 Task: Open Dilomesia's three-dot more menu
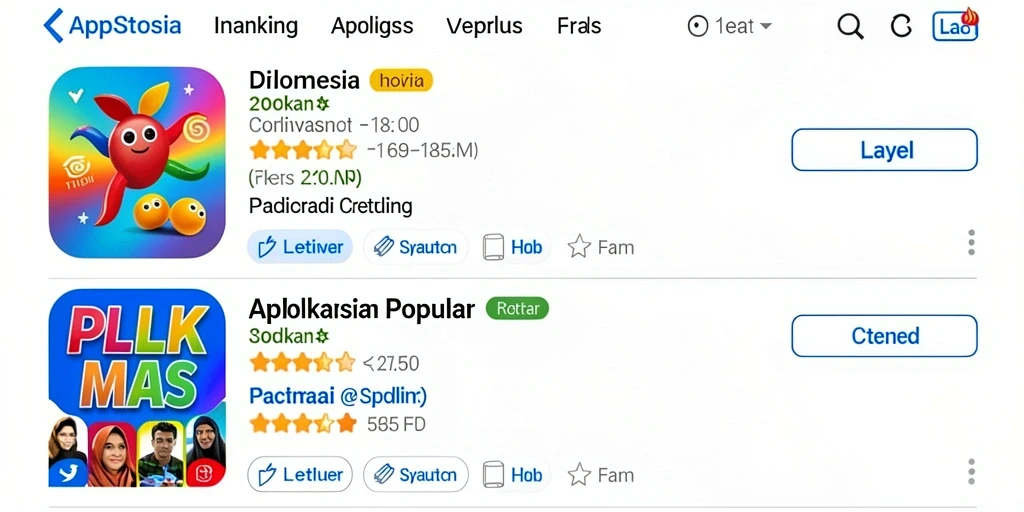pos(971,242)
